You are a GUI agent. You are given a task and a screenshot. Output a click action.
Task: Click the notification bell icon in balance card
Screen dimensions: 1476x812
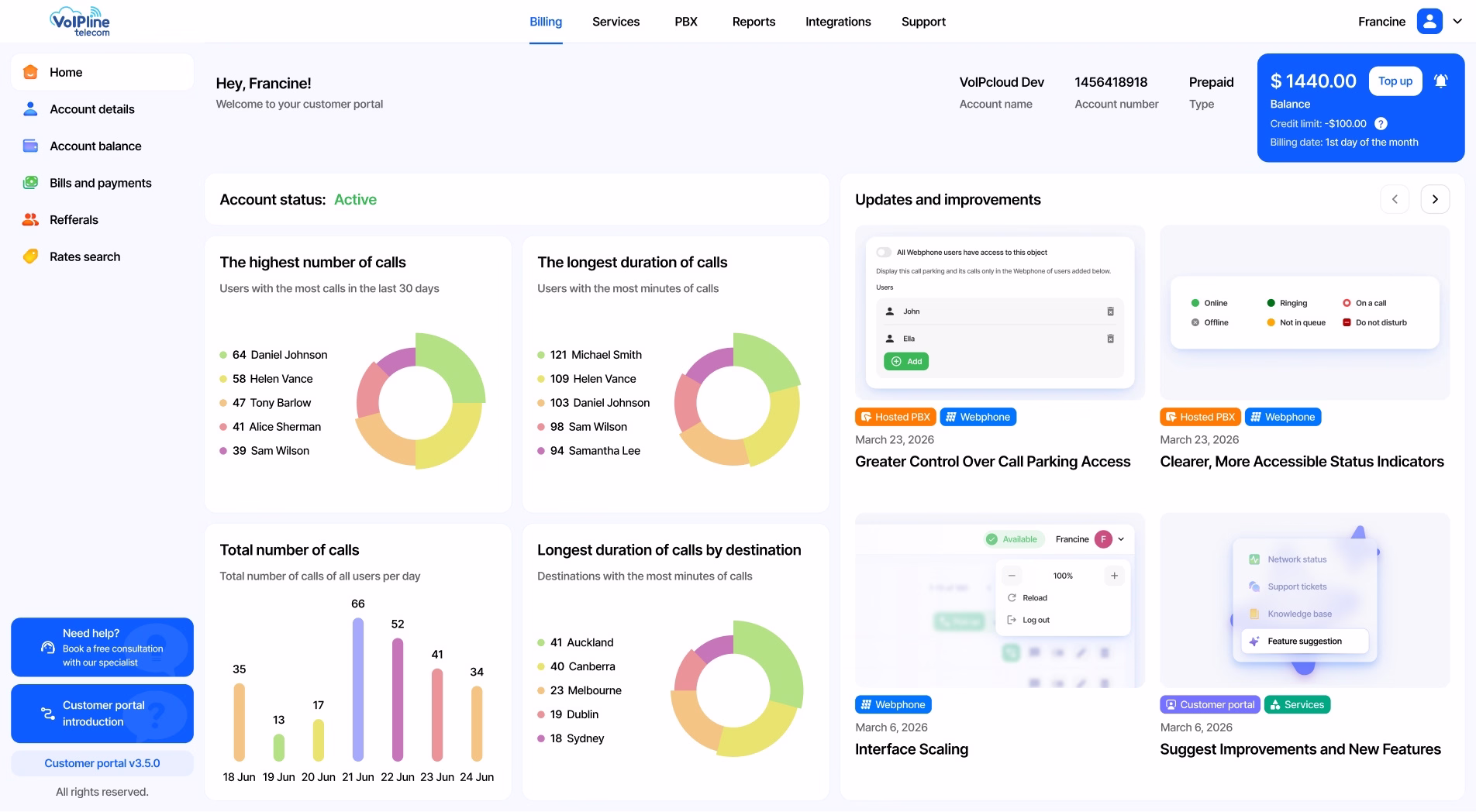(x=1440, y=81)
